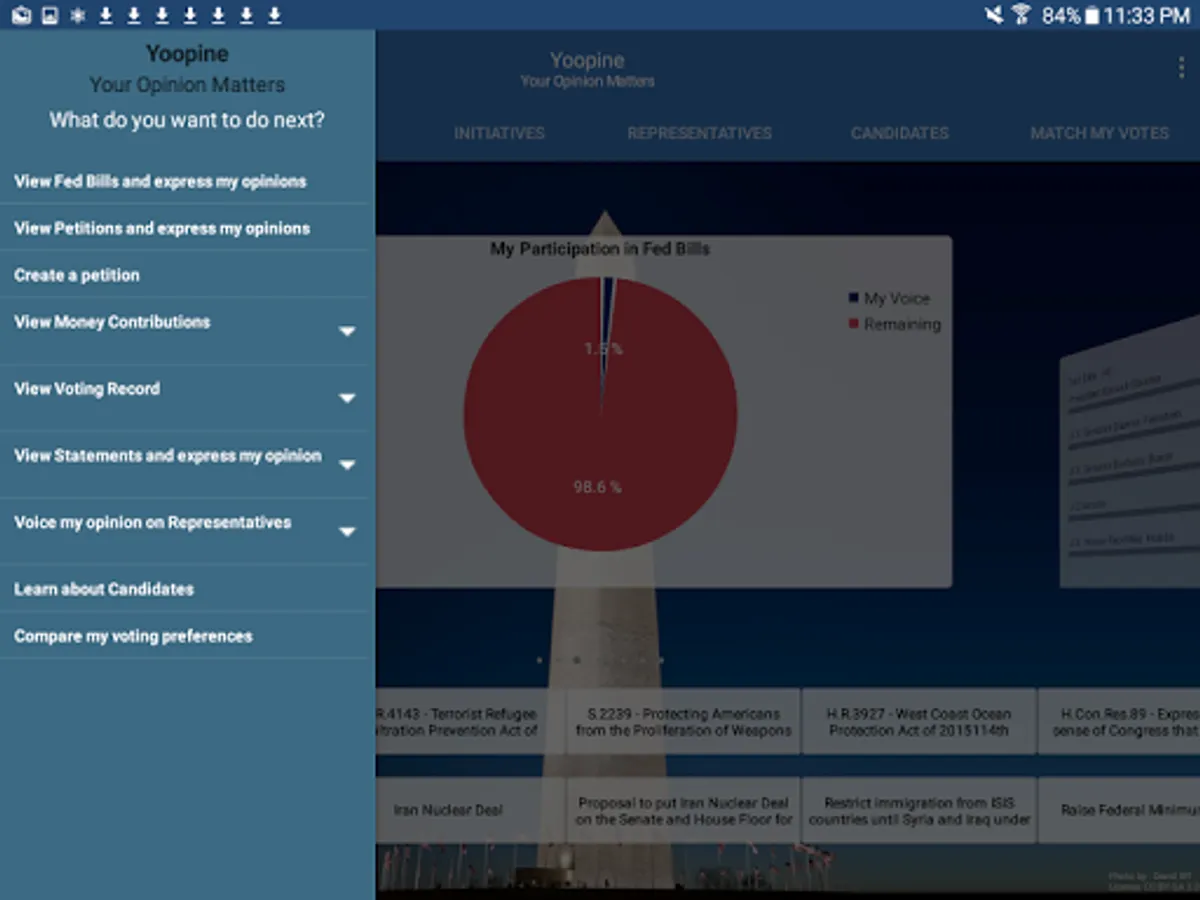Image resolution: width=1200 pixels, height=900 pixels.
Task: Click the Remaining legend entry
Action: 895,324
